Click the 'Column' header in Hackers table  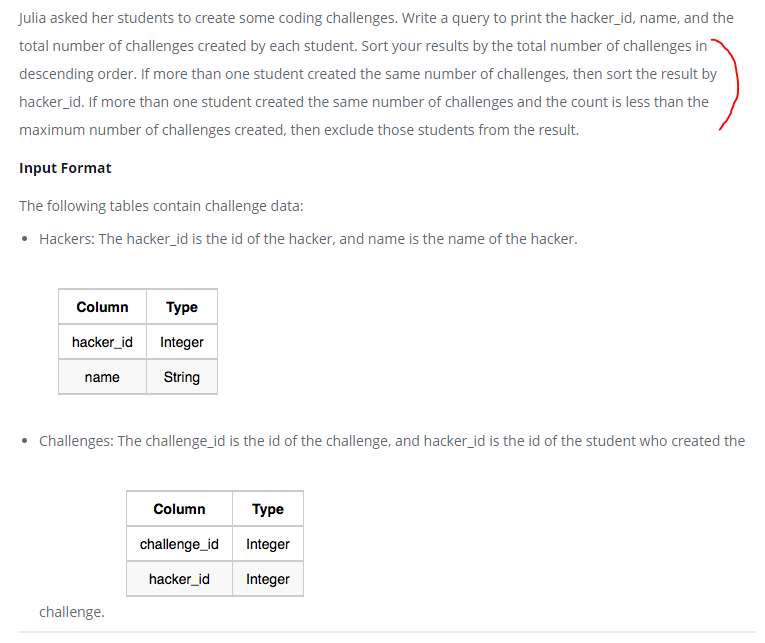pos(102,307)
